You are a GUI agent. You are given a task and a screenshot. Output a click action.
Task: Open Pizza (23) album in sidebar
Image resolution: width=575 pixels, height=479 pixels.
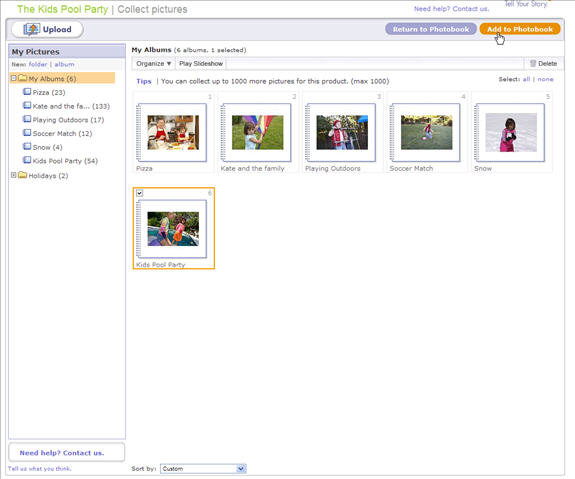click(49, 92)
